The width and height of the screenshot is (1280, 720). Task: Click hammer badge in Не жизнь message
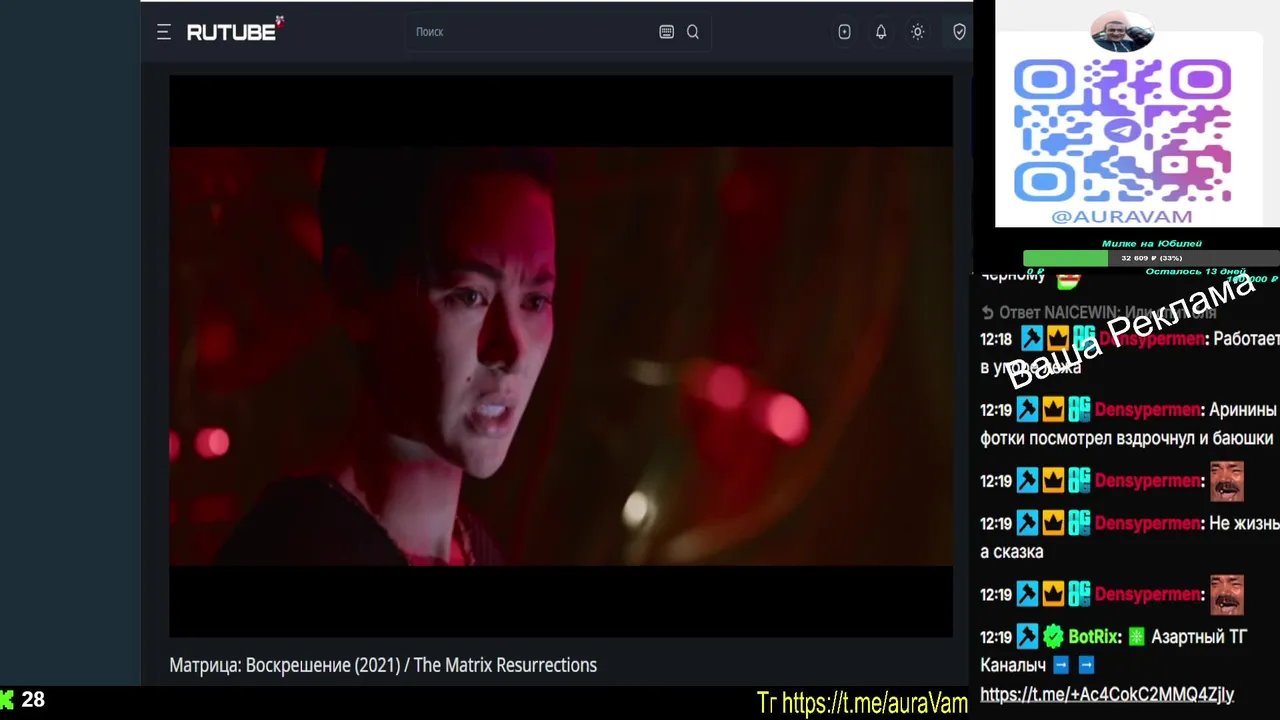(x=1027, y=522)
